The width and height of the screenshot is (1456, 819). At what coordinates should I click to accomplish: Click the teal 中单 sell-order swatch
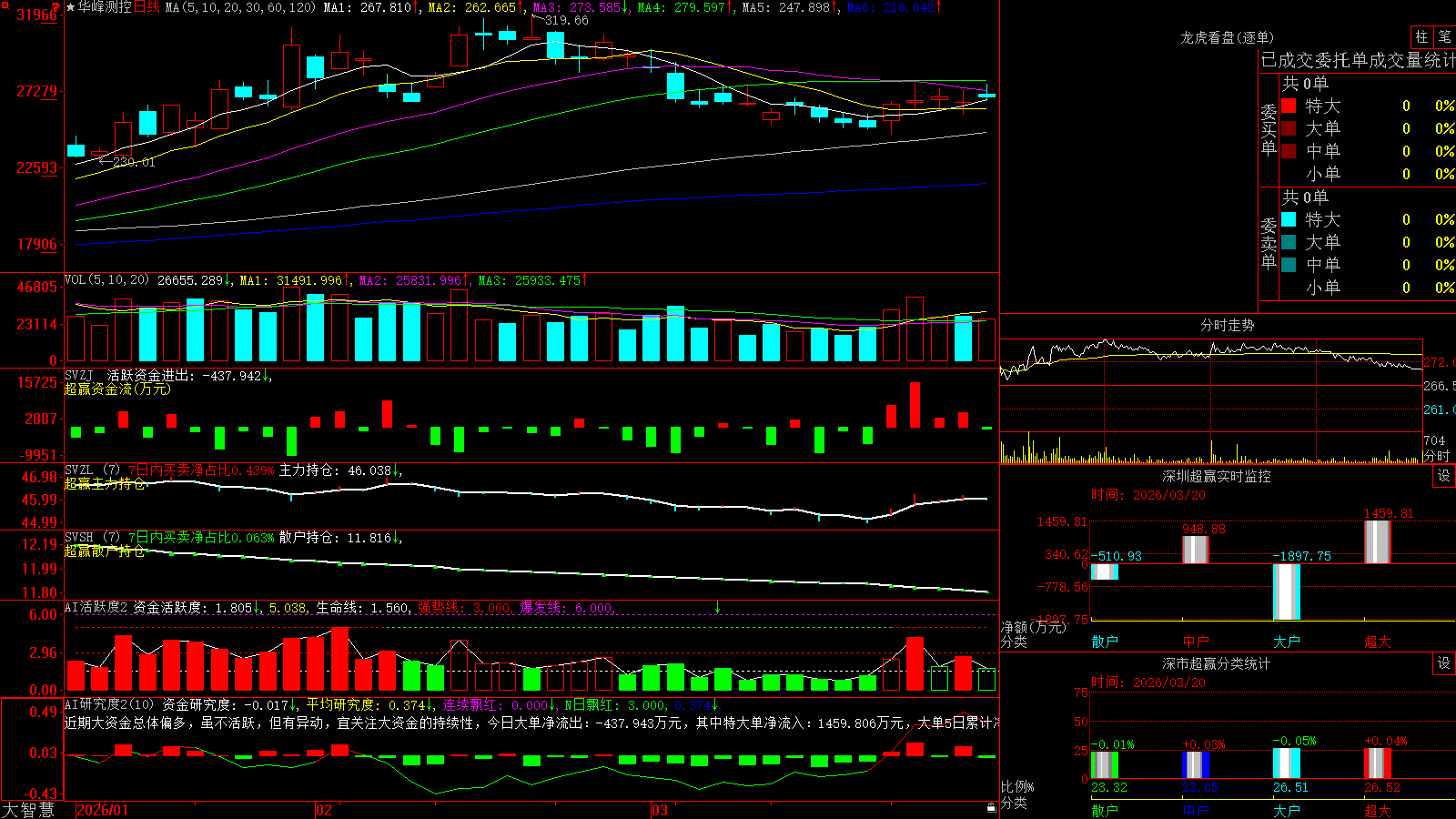pyautogui.click(x=1289, y=265)
